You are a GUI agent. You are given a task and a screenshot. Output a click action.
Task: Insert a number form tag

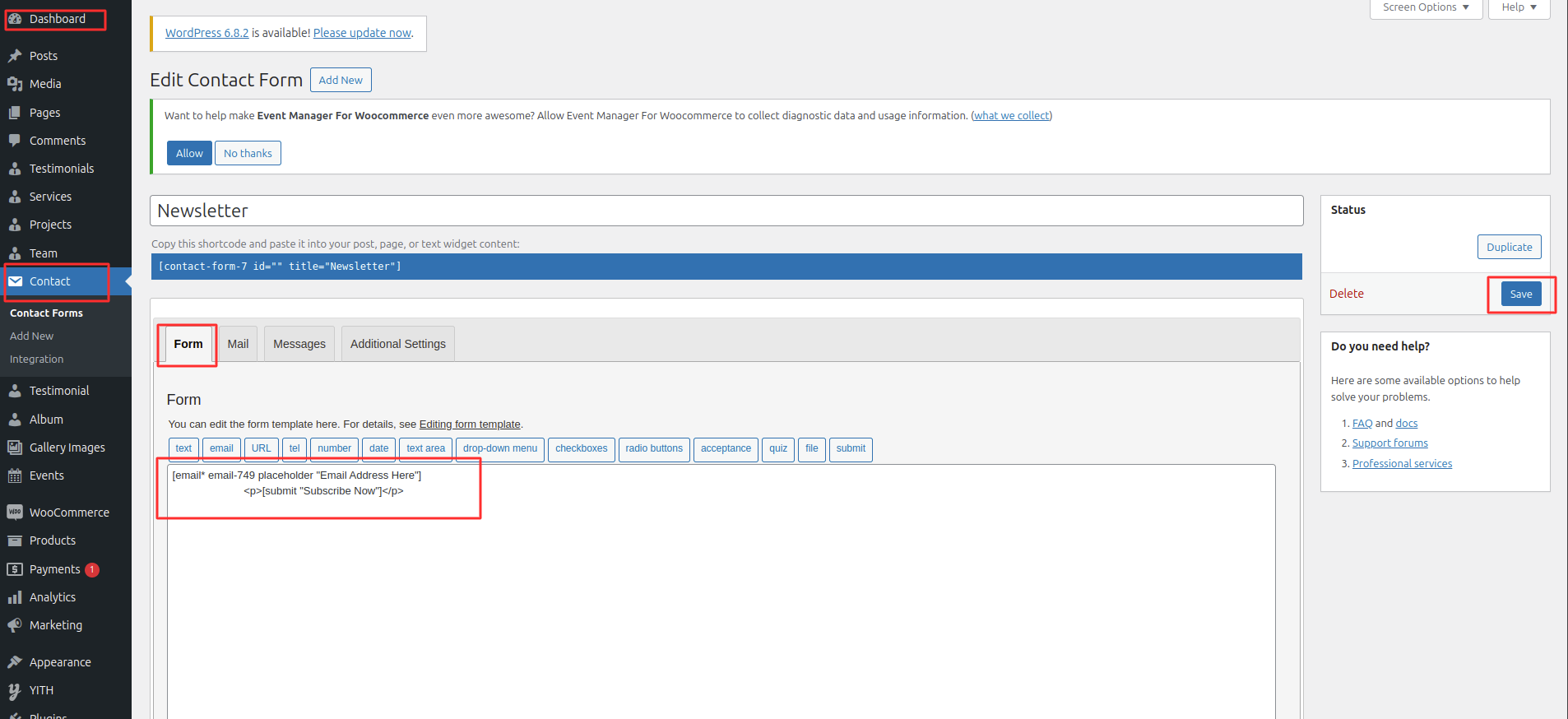(334, 449)
